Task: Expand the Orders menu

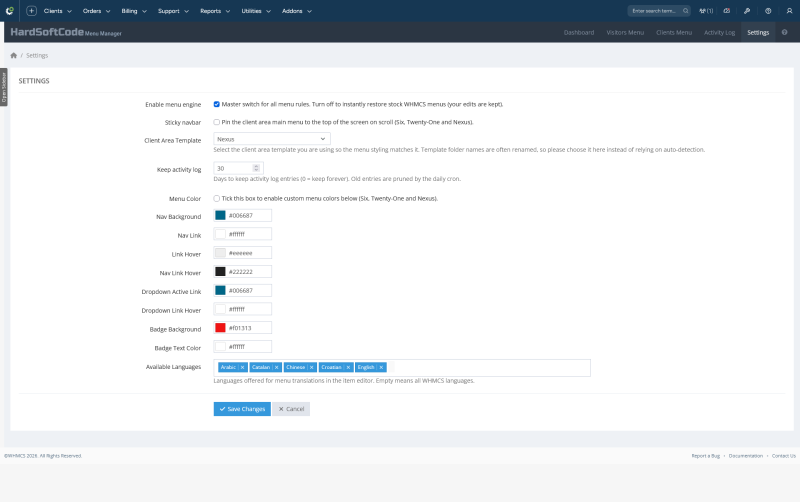Action: [96, 11]
